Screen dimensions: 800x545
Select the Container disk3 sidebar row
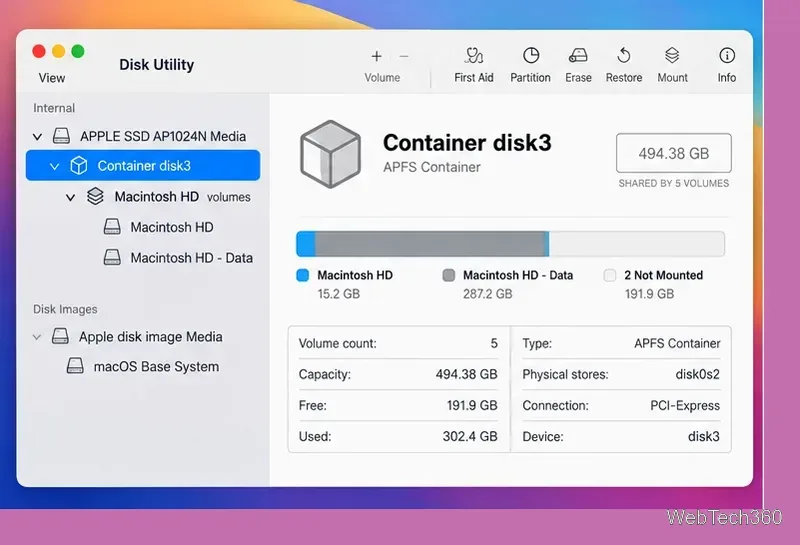tap(143, 165)
